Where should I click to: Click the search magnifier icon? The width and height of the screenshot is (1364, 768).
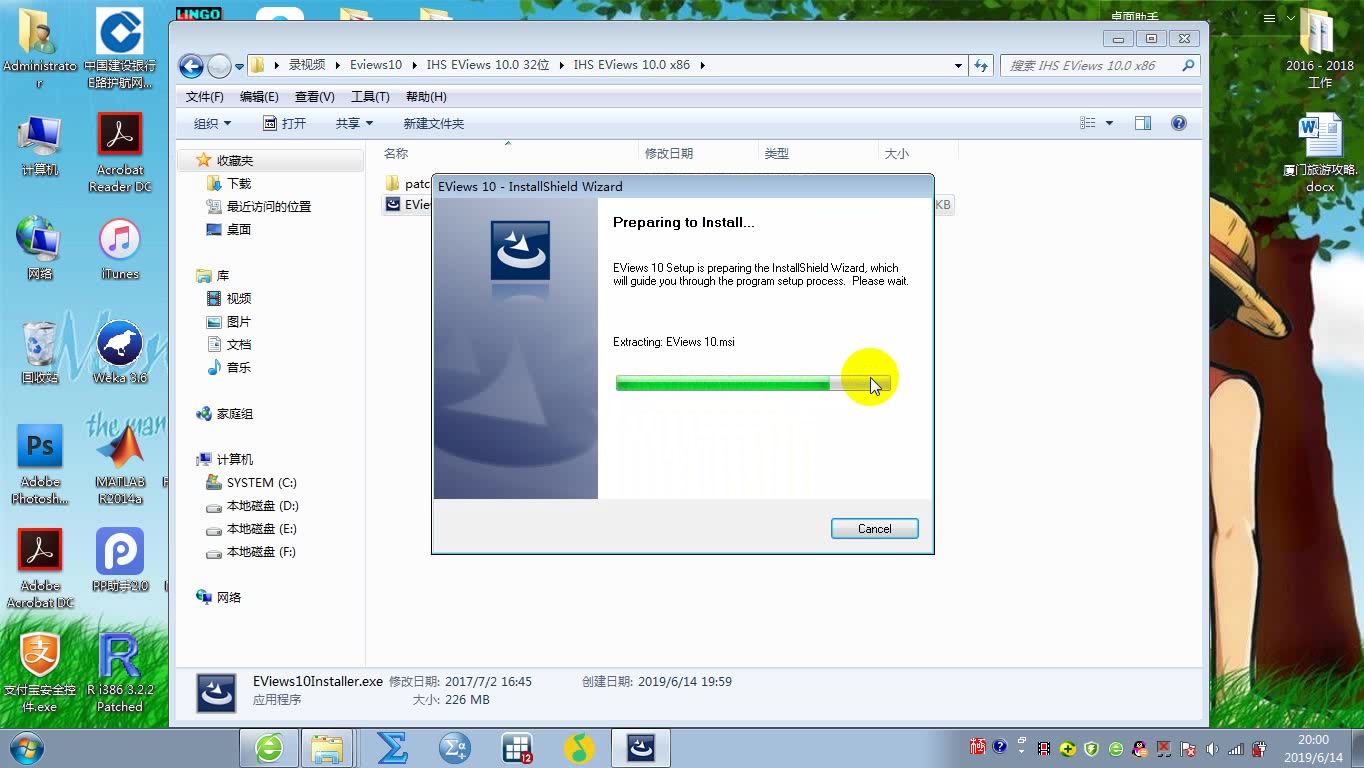[x=1188, y=65]
